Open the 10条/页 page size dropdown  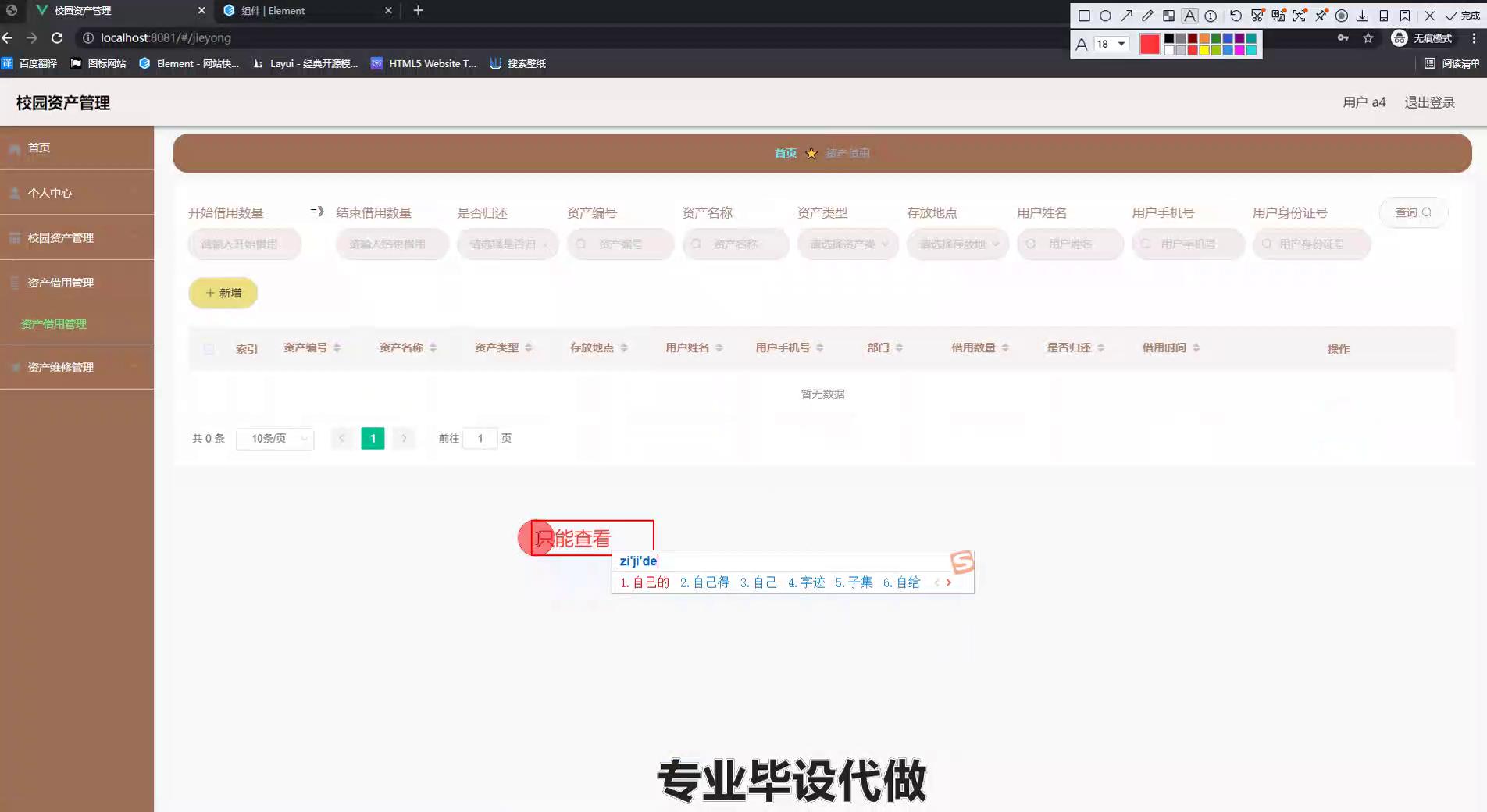pos(275,439)
